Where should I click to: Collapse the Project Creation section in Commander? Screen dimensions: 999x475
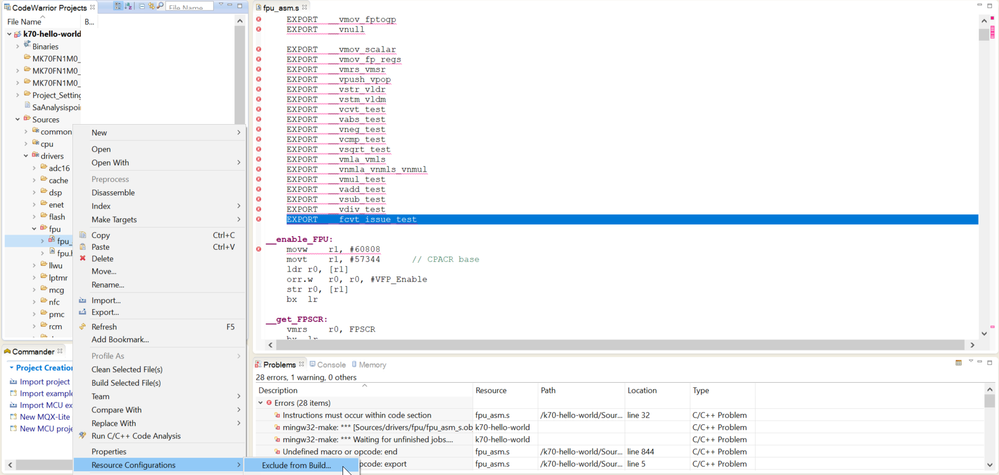point(11,368)
